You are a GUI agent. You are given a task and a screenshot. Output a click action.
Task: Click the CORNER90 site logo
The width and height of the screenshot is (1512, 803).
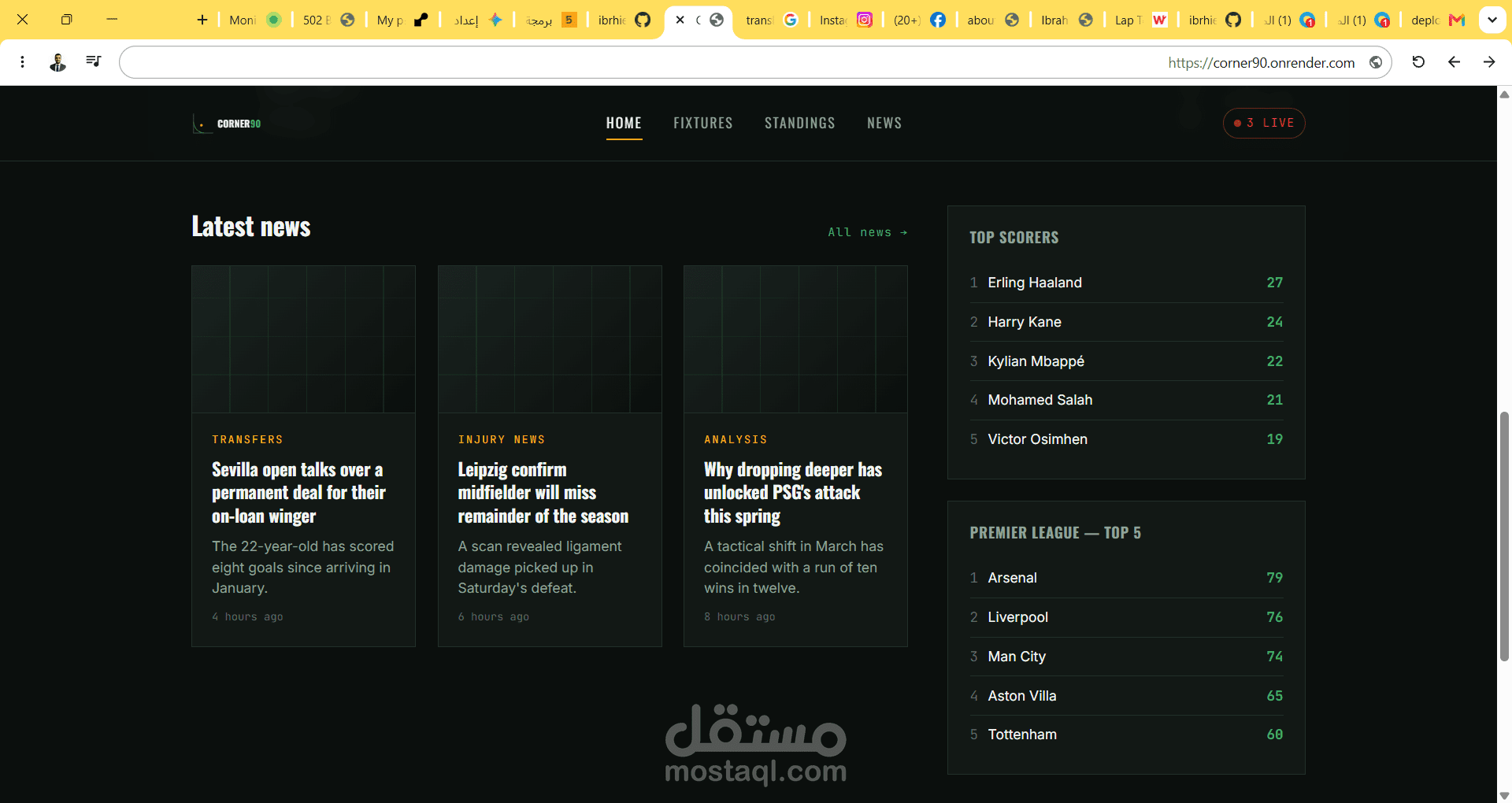pyautogui.click(x=227, y=124)
